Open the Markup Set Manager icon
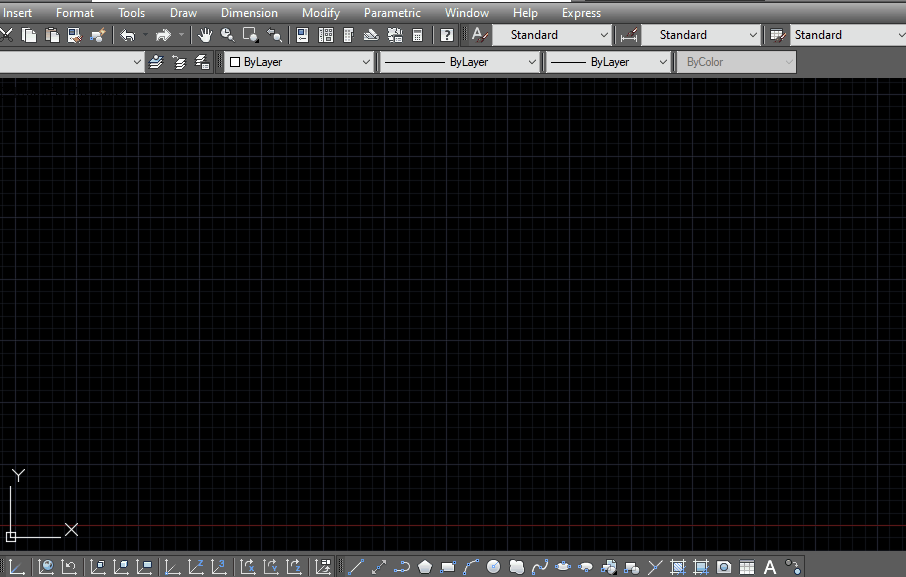 tap(395, 35)
